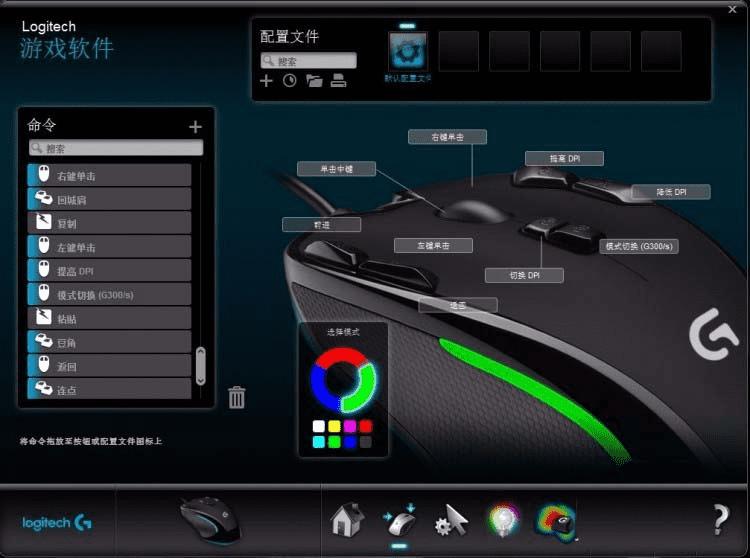
Task: Close the Logitech Gaming Software window
Action: [x=732, y=9]
